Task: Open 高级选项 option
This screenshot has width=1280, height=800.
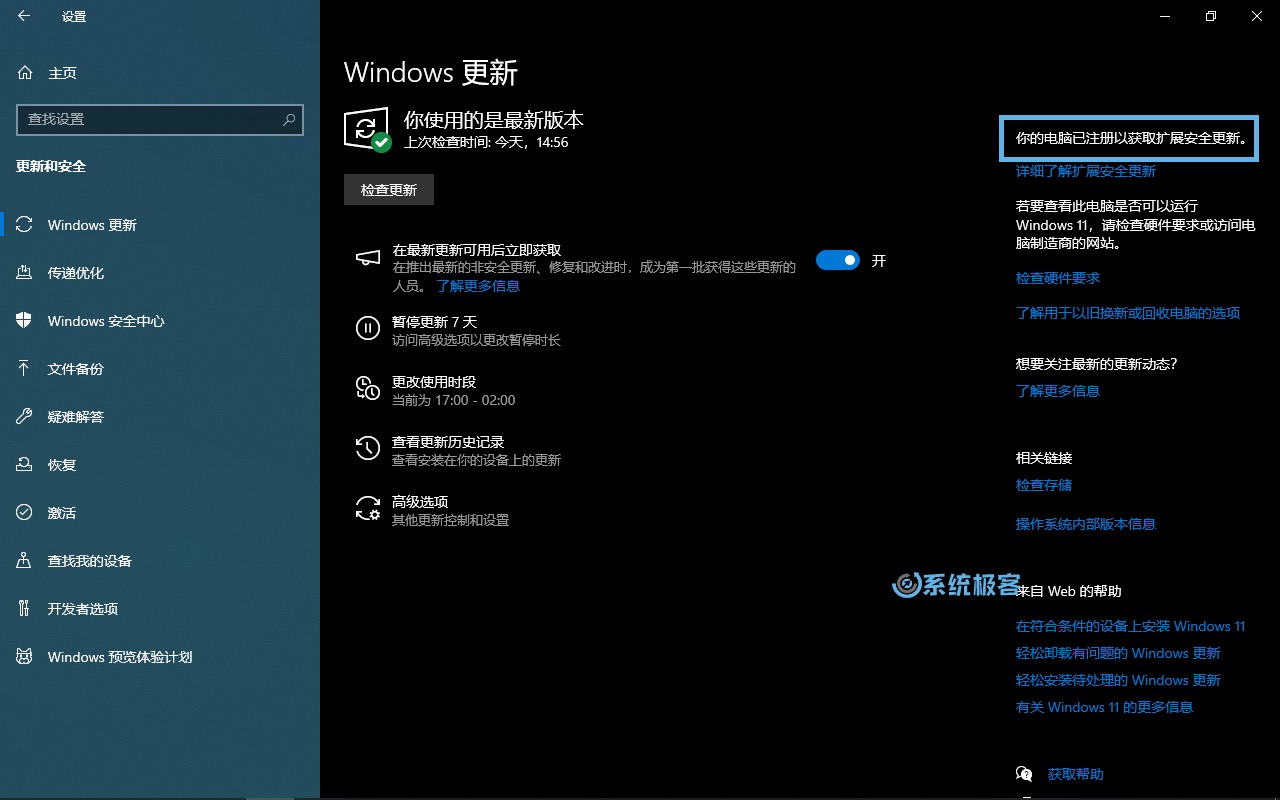Action: coord(420,502)
